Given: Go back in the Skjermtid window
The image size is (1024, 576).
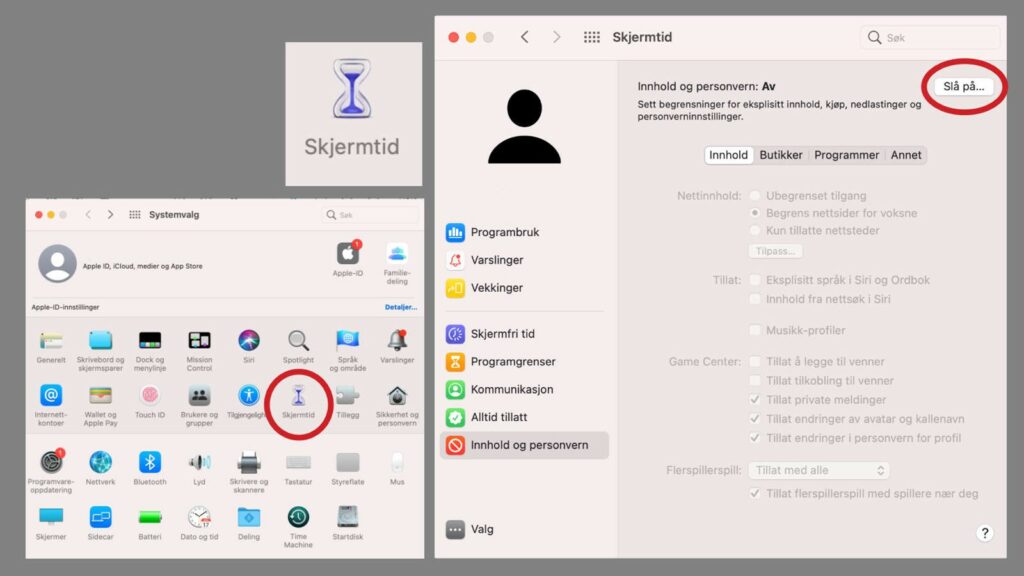Looking at the screenshot, I should [524, 37].
